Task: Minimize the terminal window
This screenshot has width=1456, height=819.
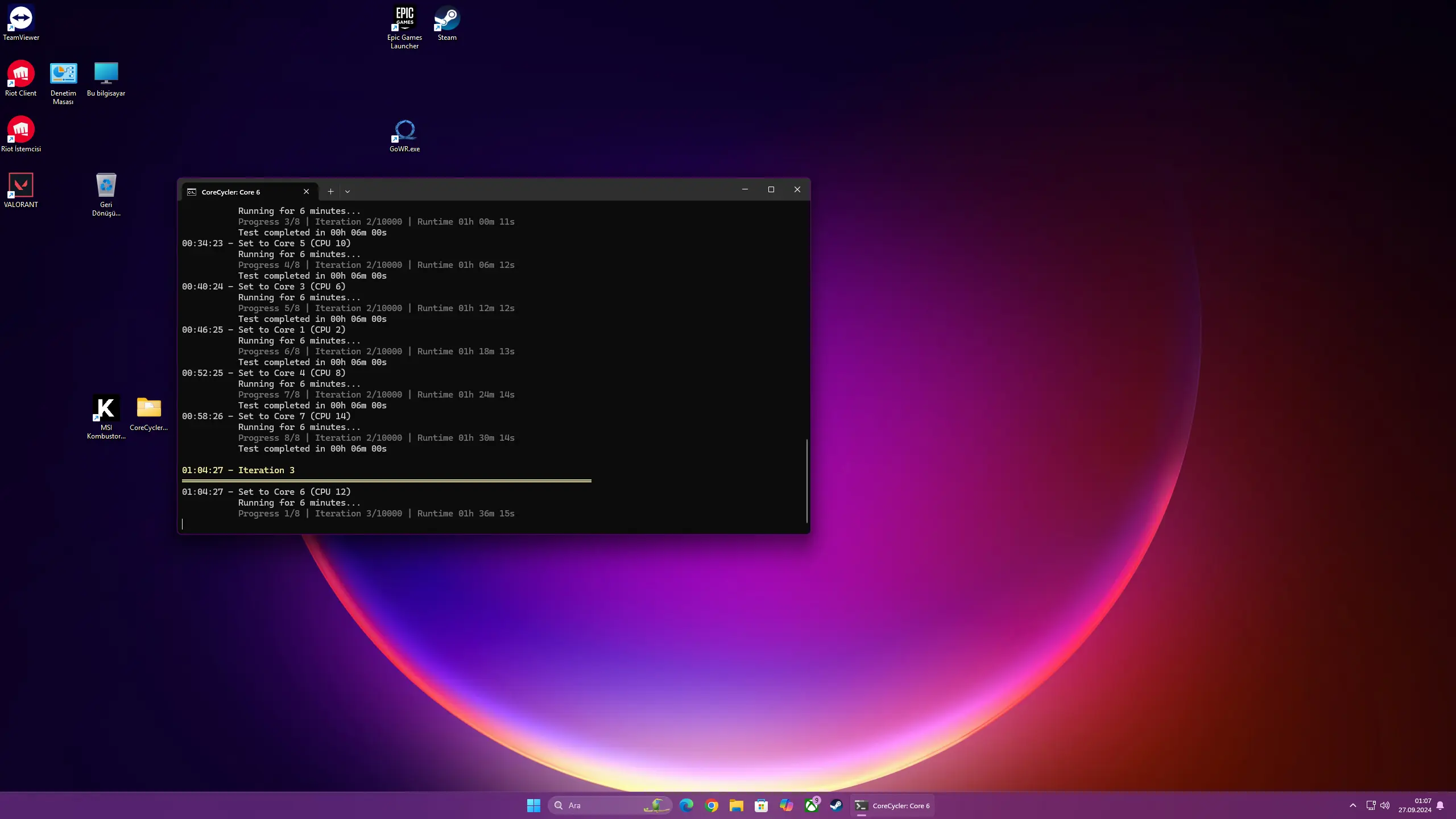Action: click(745, 189)
